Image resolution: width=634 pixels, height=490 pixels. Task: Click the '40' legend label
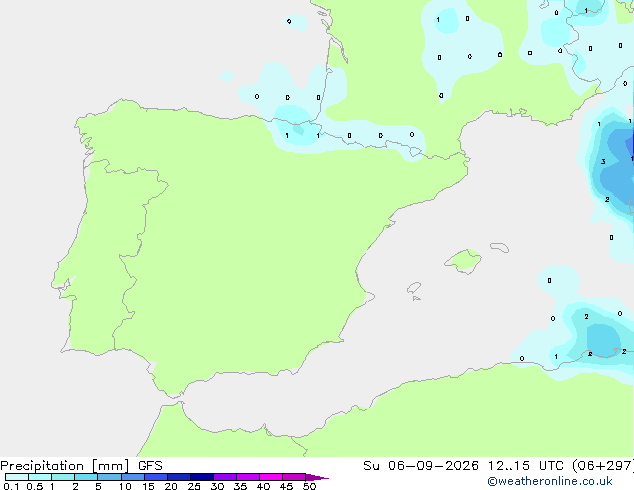click(x=263, y=486)
